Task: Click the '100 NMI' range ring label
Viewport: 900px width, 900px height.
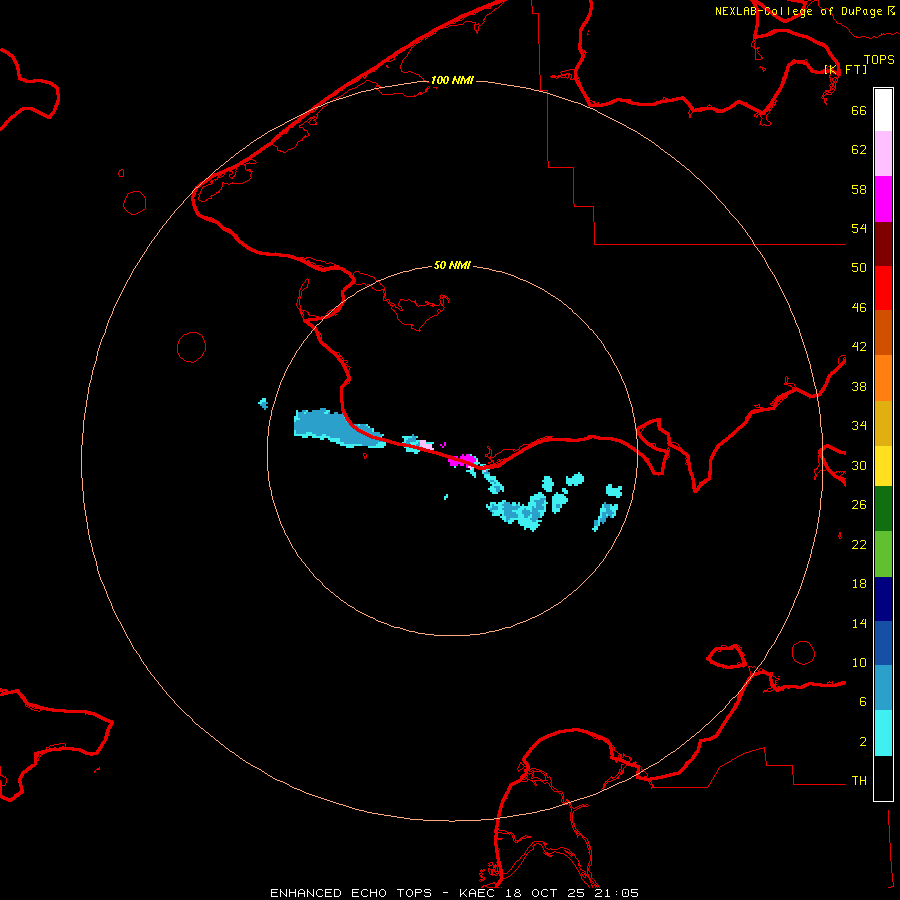Action: [x=452, y=80]
